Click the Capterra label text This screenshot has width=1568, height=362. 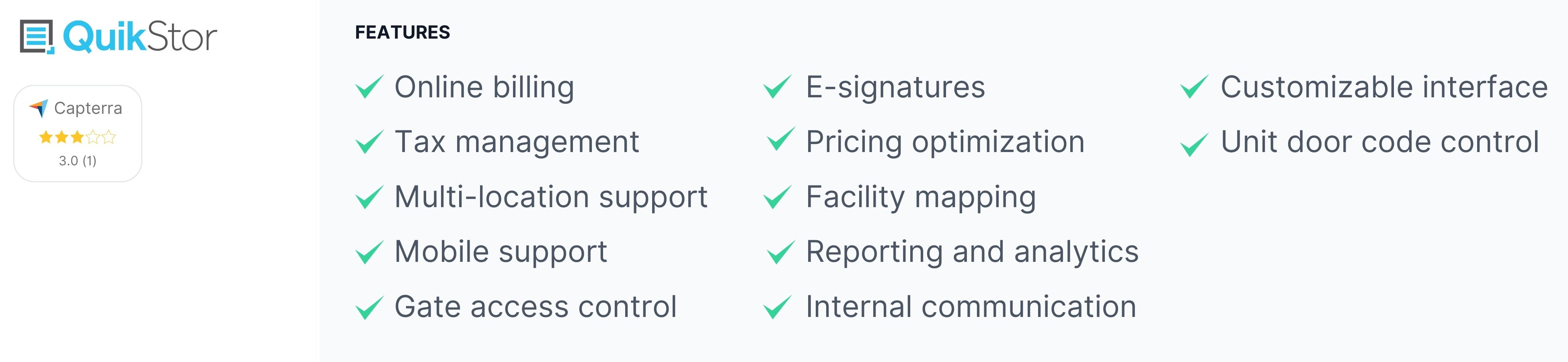[88, 109]
